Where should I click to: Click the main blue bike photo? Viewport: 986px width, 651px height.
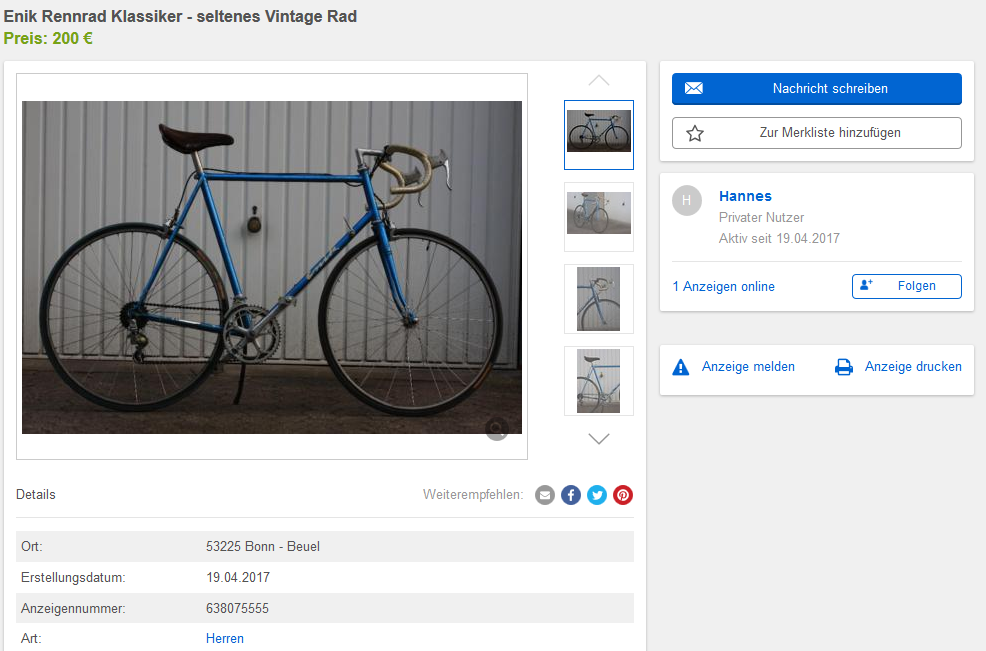pos(272,267)
